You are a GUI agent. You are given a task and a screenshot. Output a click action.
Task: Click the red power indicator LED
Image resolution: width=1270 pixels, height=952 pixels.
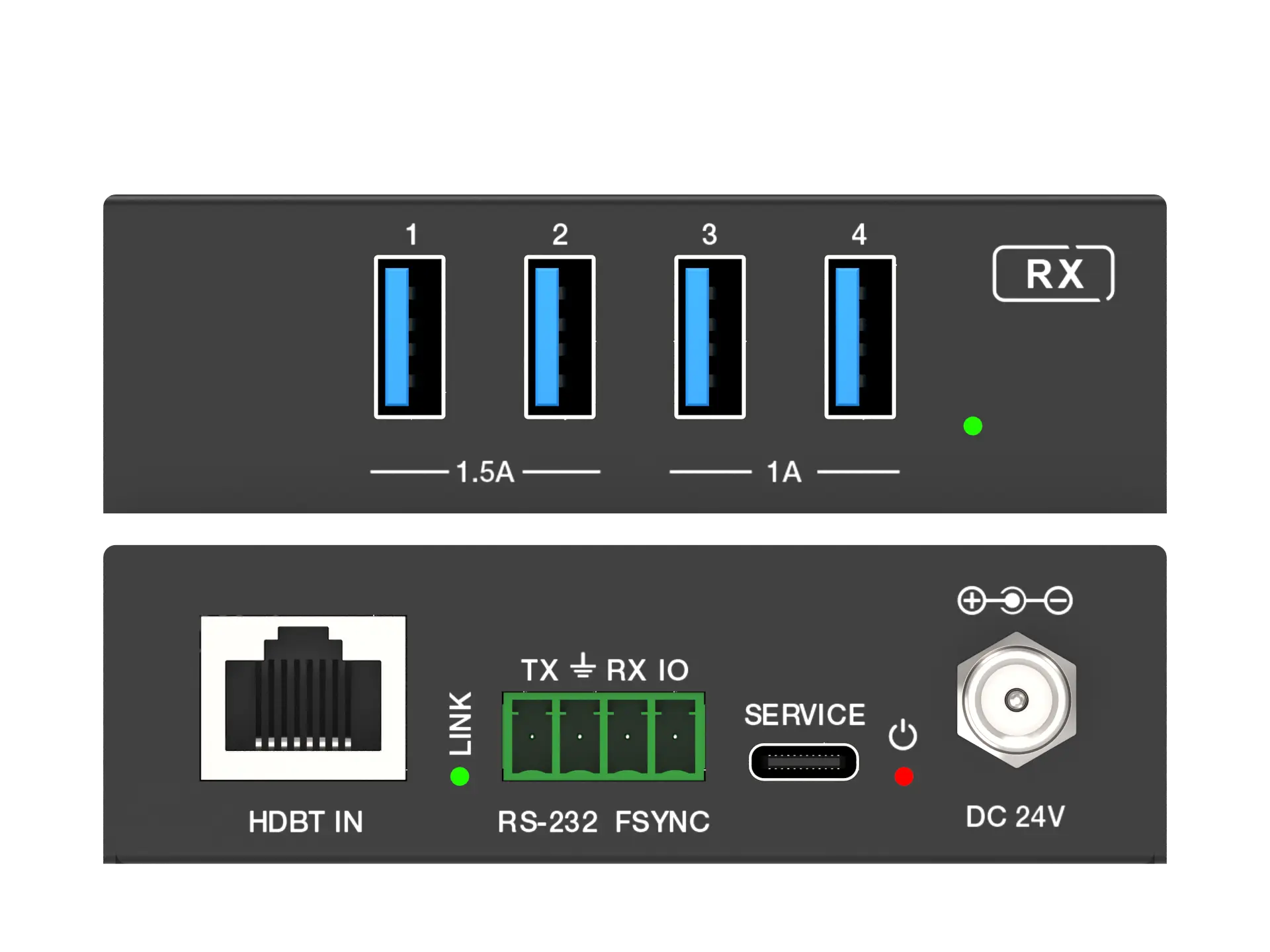pos(904,776)
